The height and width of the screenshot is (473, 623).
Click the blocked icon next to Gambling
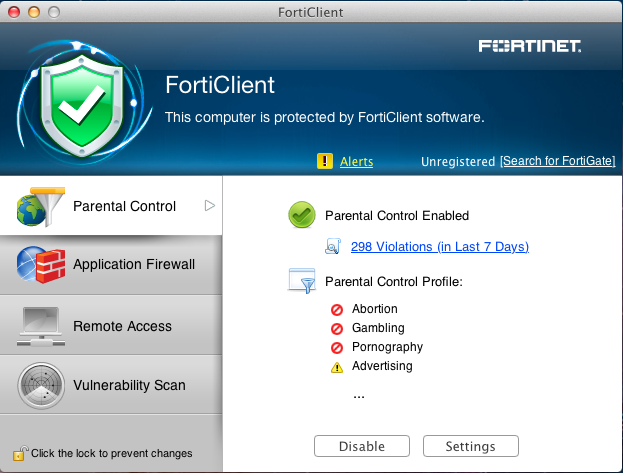pyautogui.click(x=337, y=329)
